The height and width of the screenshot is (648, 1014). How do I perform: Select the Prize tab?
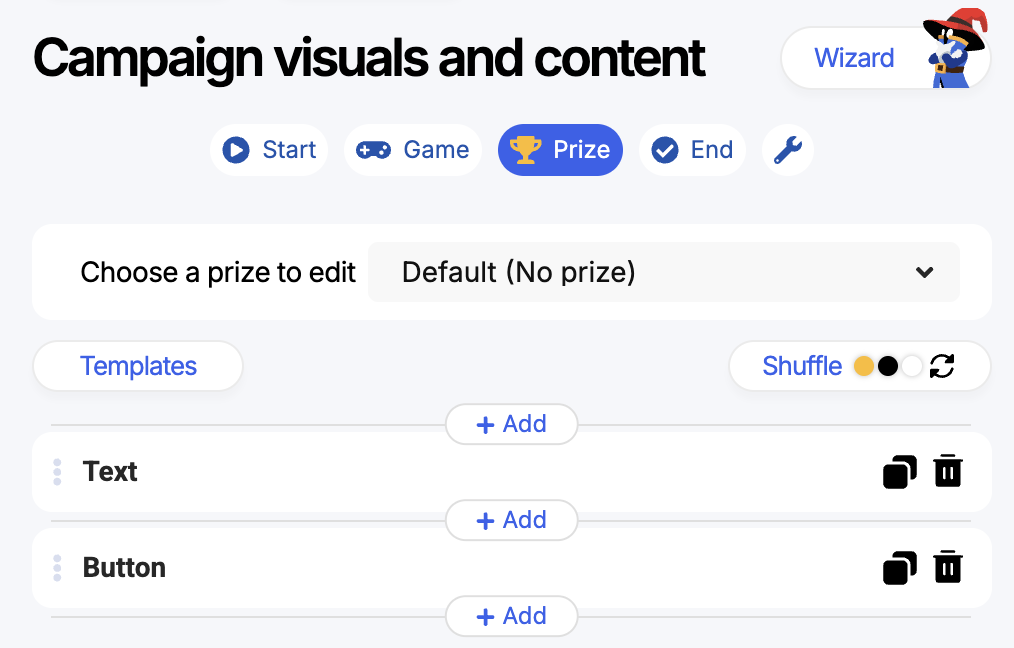tap(560, 150)
